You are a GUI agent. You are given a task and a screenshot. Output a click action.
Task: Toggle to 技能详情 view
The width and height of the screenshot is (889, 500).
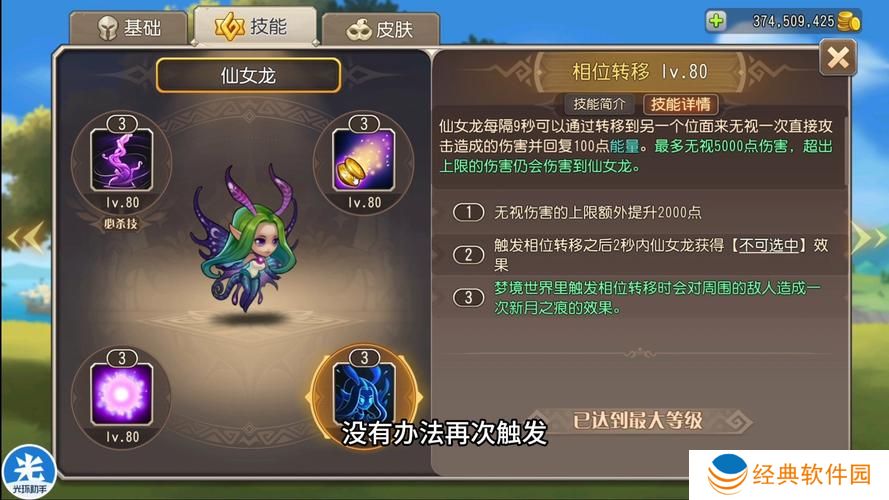(680, 104)
